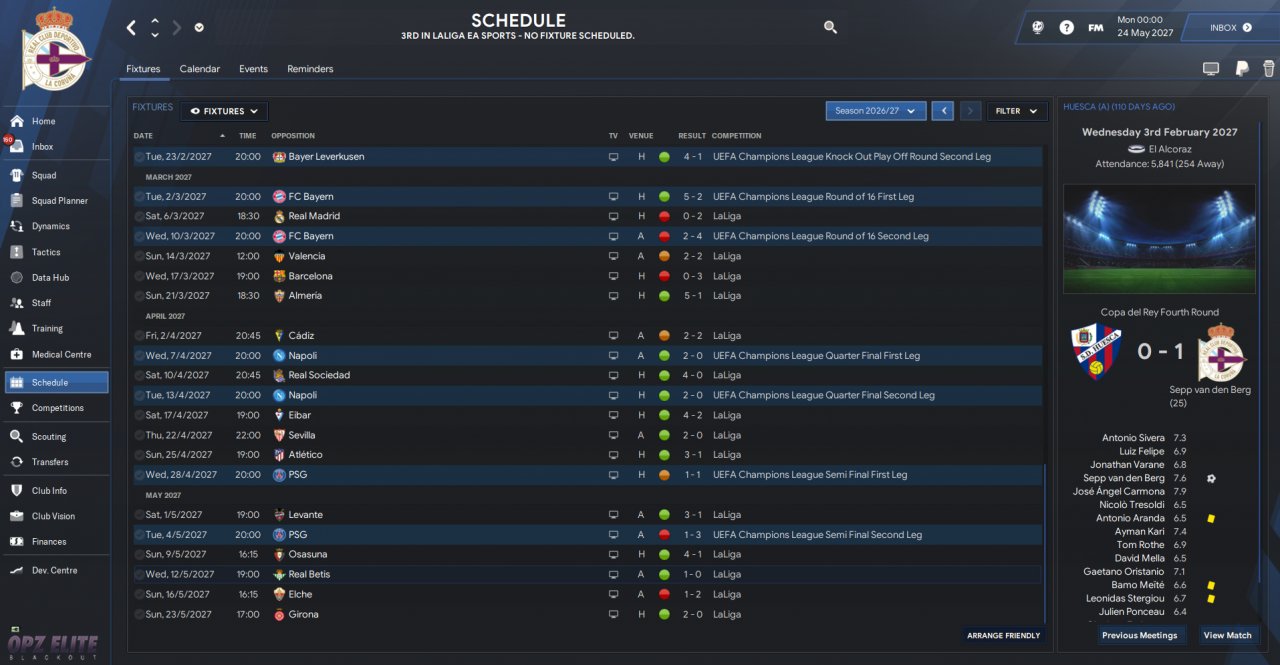Open the Home sidebar icon

(16, 121)
